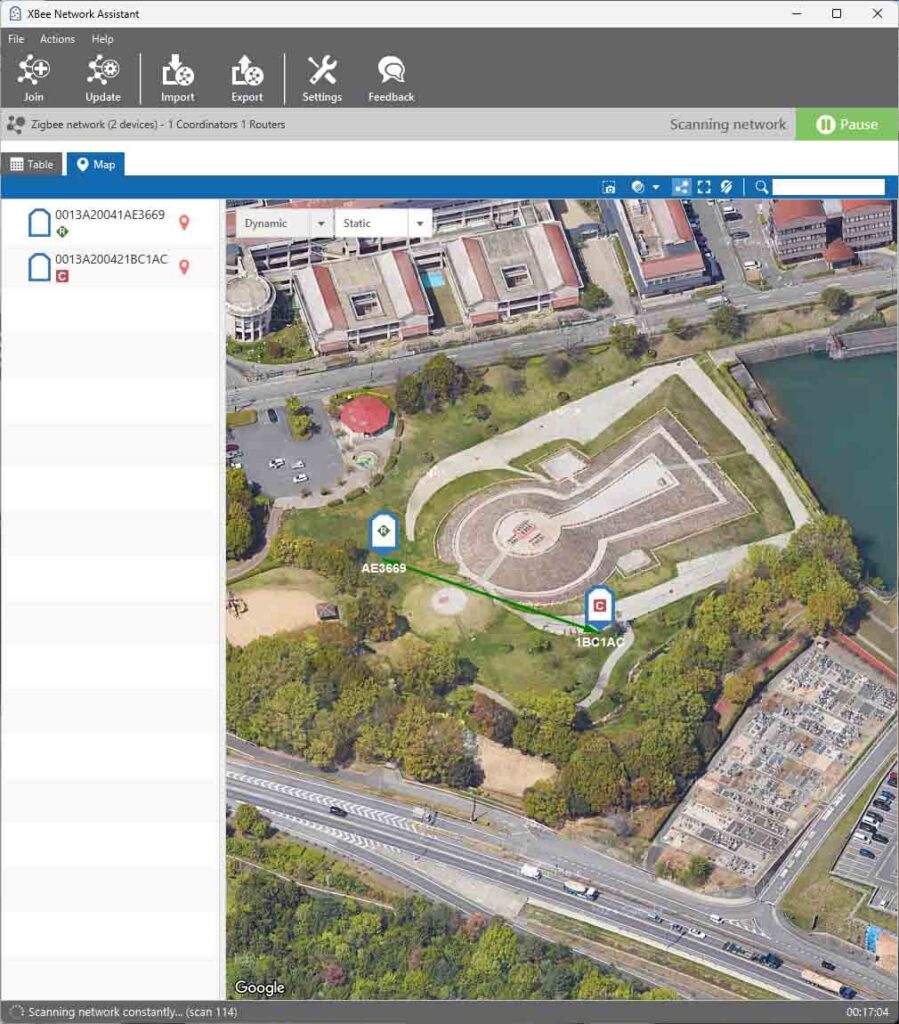
Task: Click the fit-to-screen icon in map toolbar
Action: (704, 187)
